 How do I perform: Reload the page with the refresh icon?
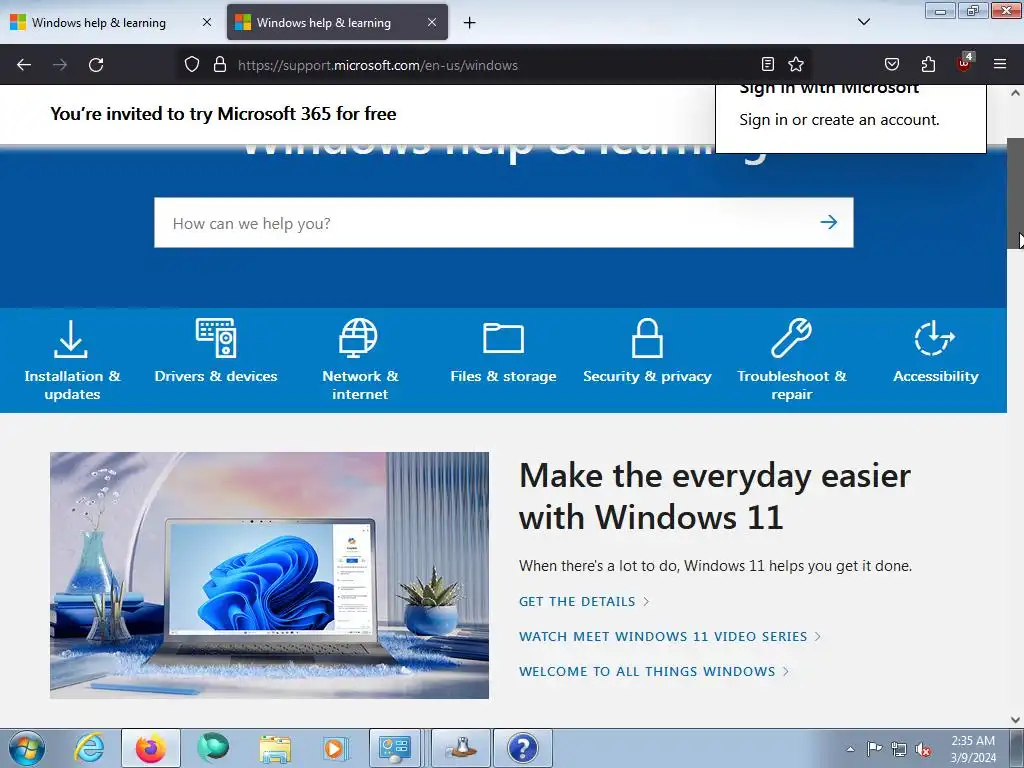pos(96,65)
